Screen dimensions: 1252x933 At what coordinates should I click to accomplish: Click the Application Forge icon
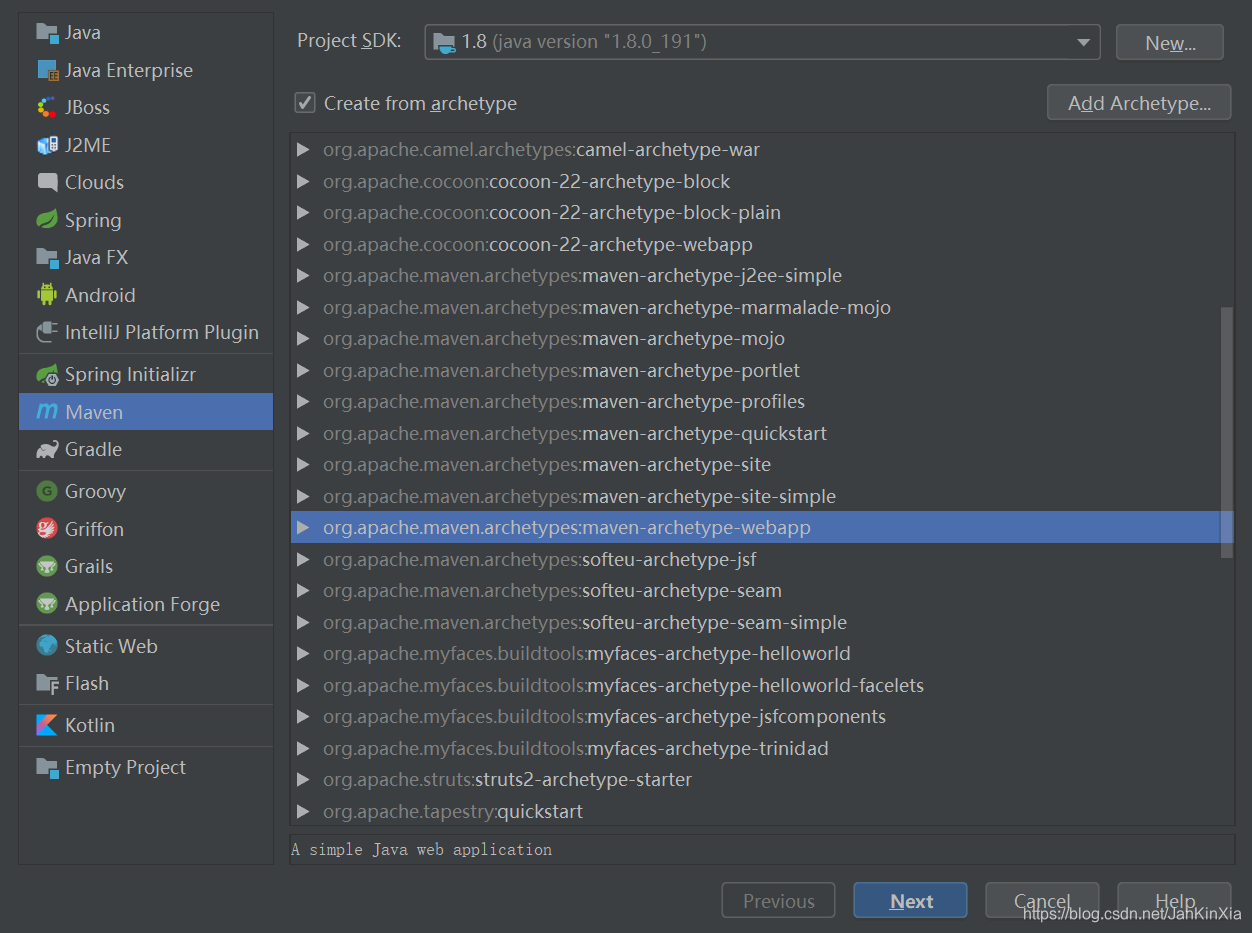click(47, 604)
